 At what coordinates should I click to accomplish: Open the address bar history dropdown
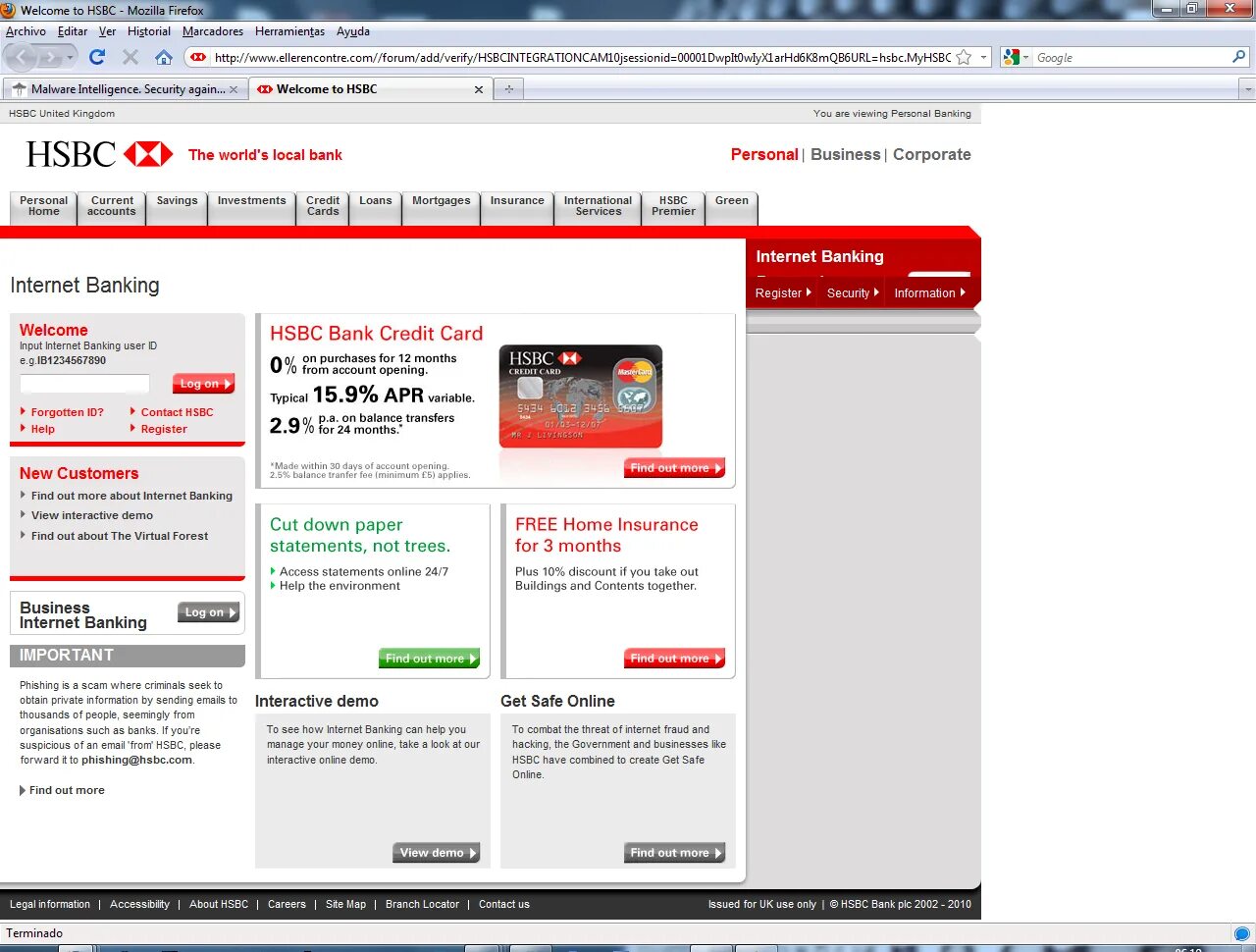(x=983, y=57)
